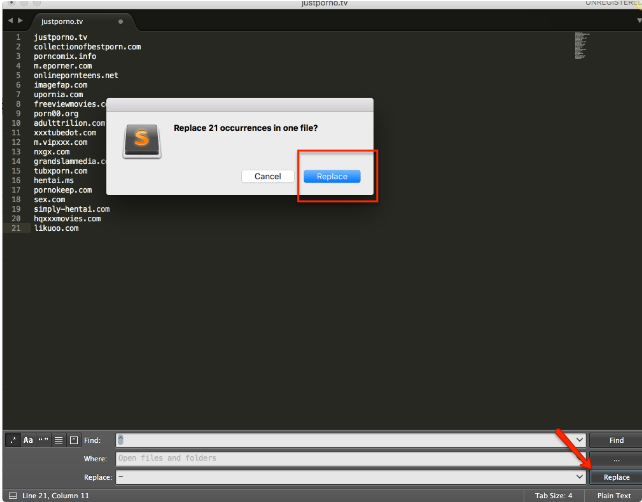The image size is (642, 502).
Task: Click line 1 text justporno.tv
Action: point(60,37)
